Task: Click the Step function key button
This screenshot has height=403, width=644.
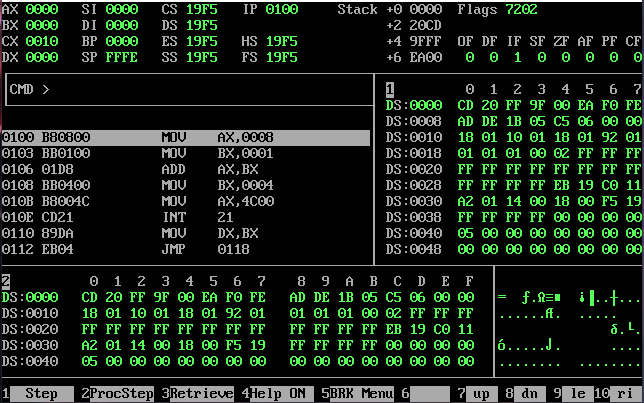Action: pyautogui.click(x=41, y=394)
